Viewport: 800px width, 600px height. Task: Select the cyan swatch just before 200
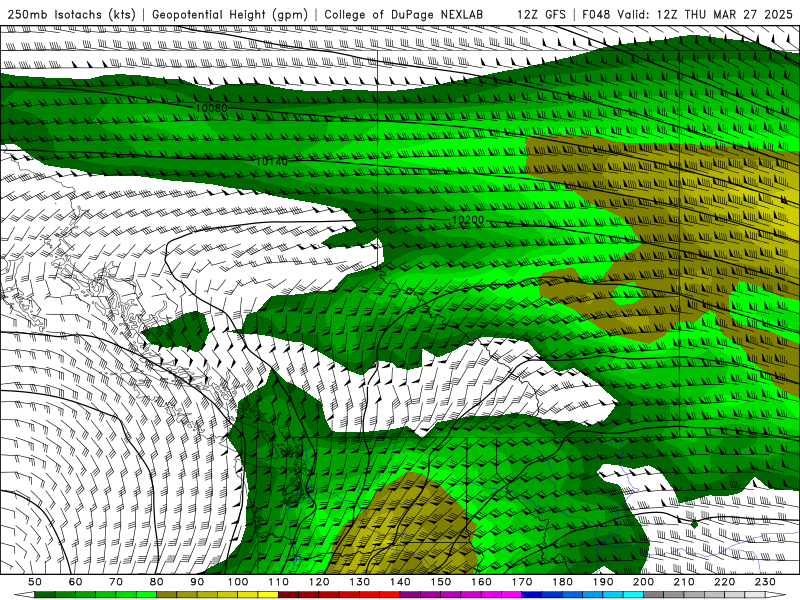tap(633, 595)
